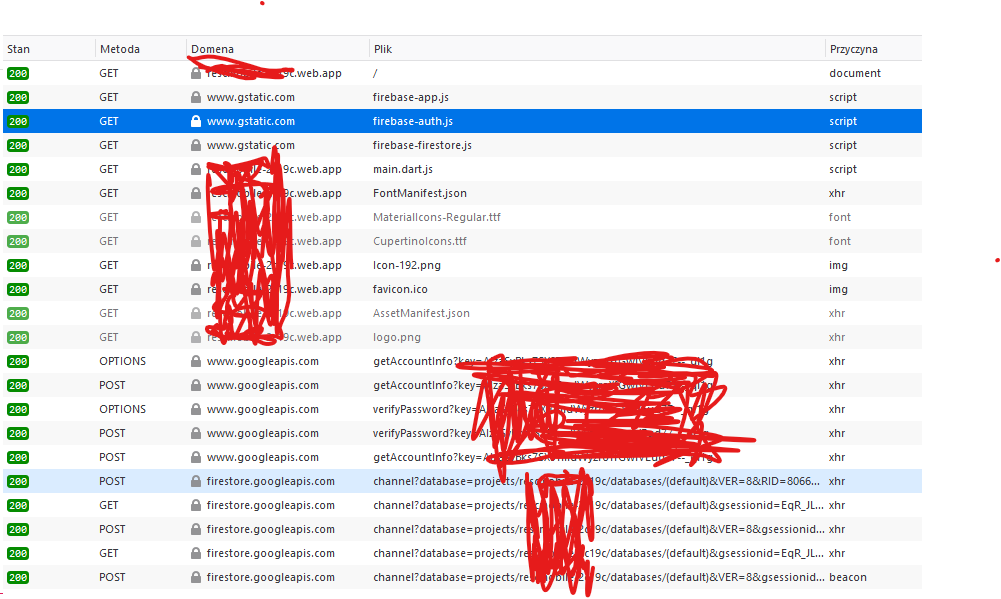Click the 'script' cause of the main.dart.js row

tap(843, 169)
